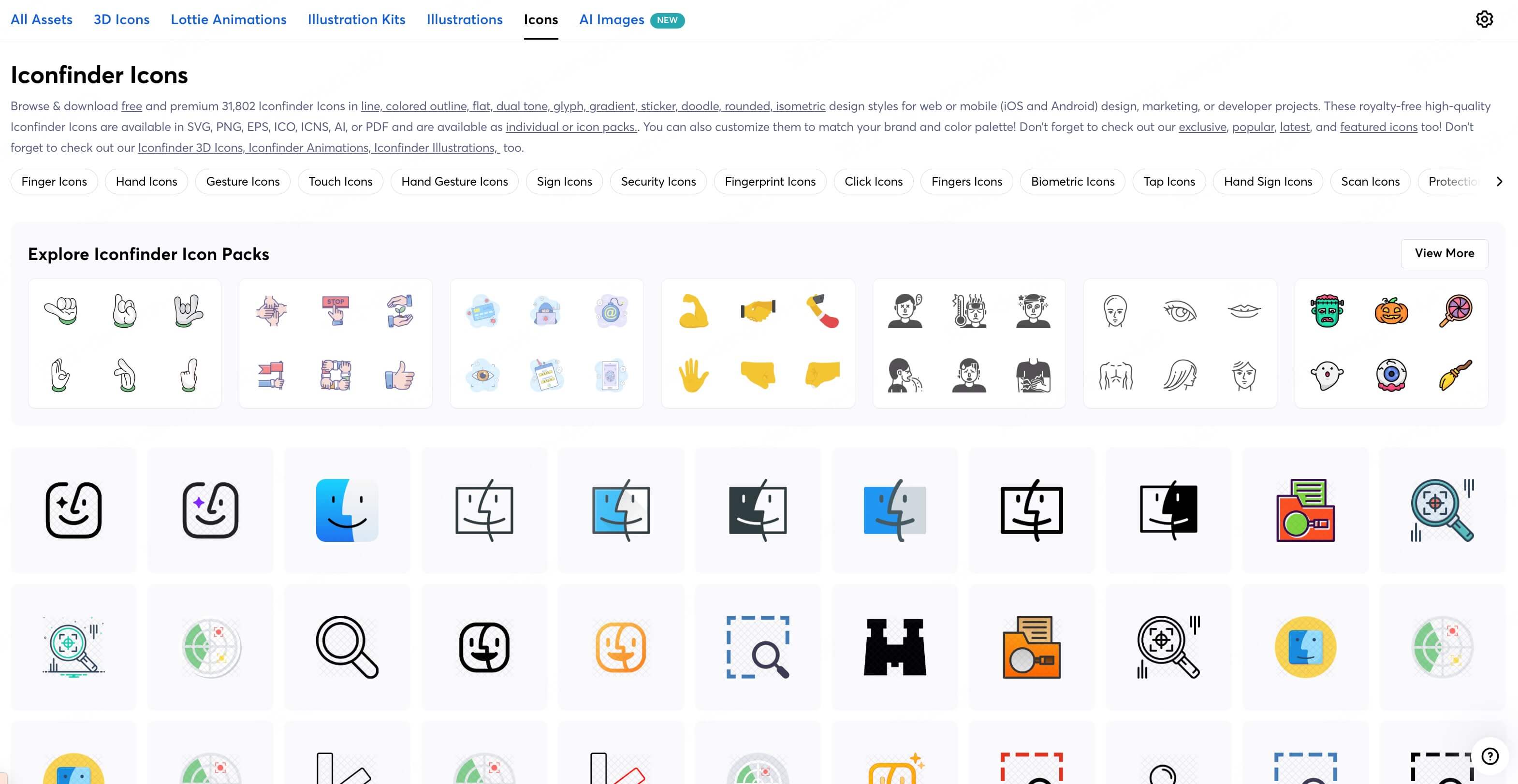
Task: Filter by Fingerprint Icons tag
Action: (x=770, y=181)
